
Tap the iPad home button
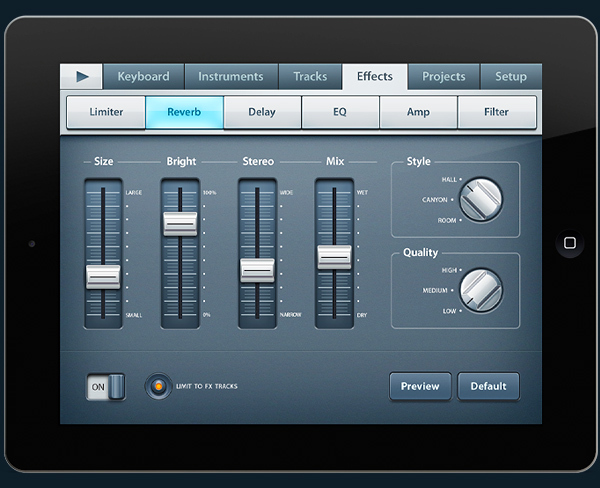click(x=570, y=243)
